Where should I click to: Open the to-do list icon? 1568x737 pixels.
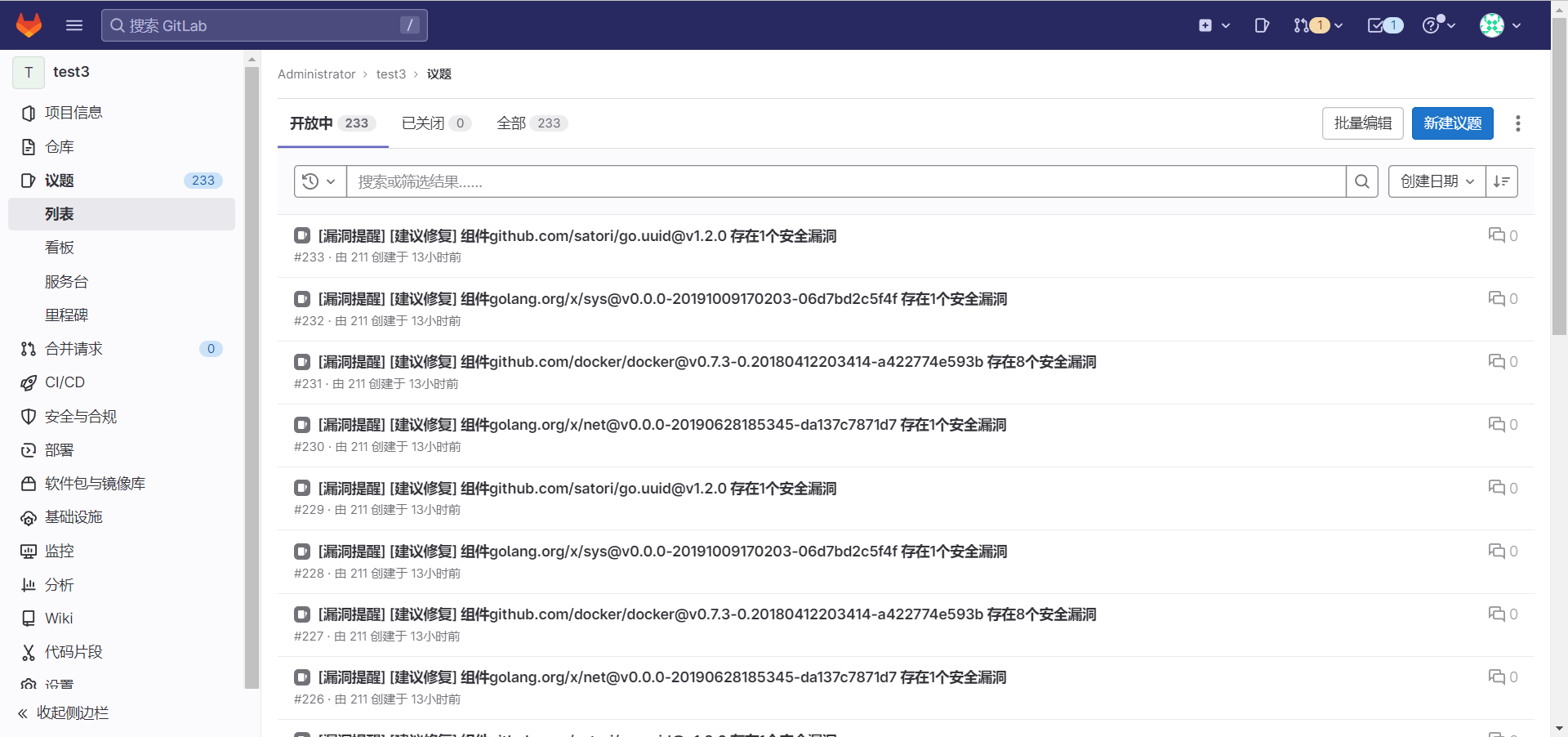[x=1385, y=25]
